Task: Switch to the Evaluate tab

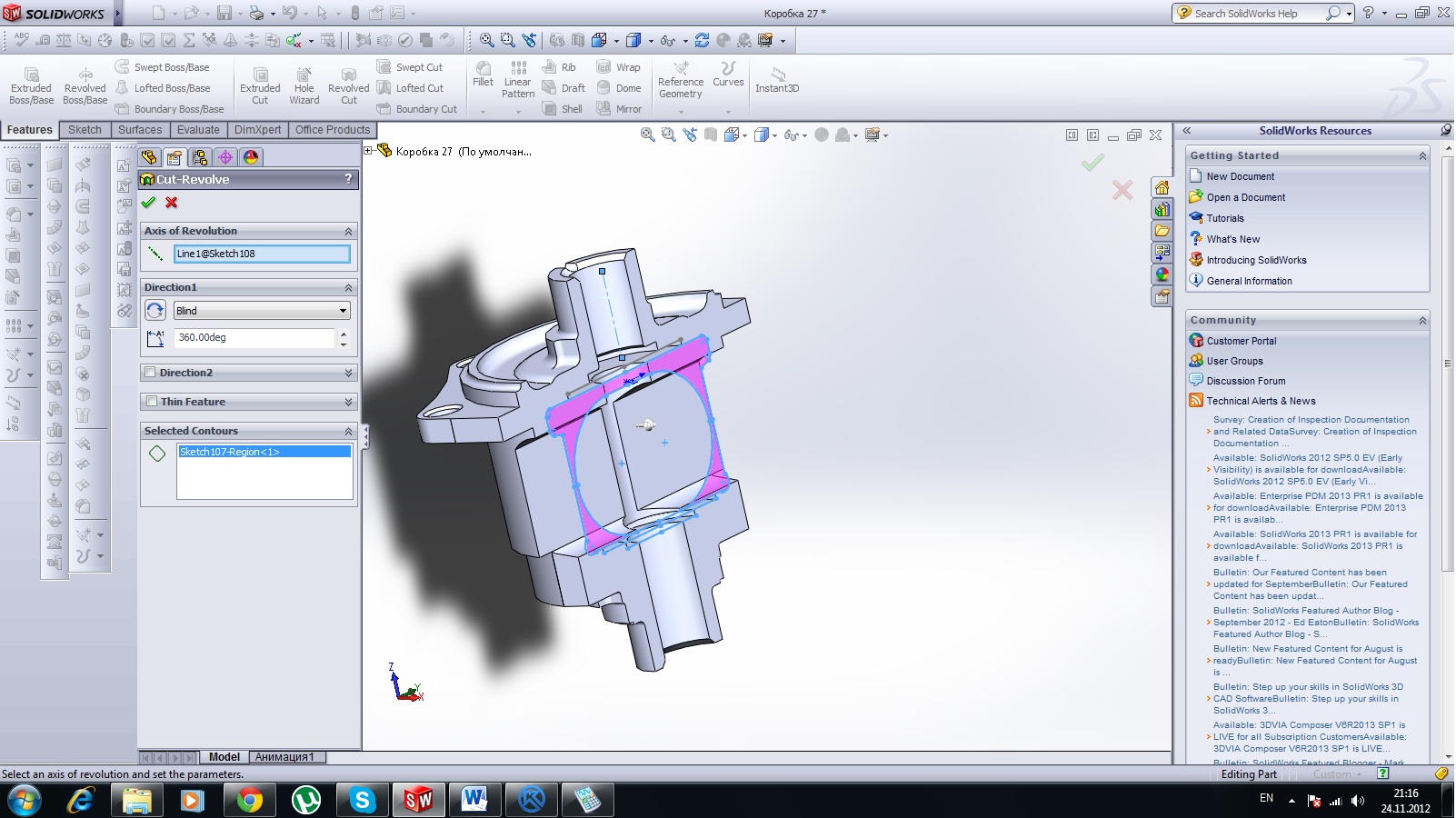Action: pyautogui.click(x=198, y=130)
